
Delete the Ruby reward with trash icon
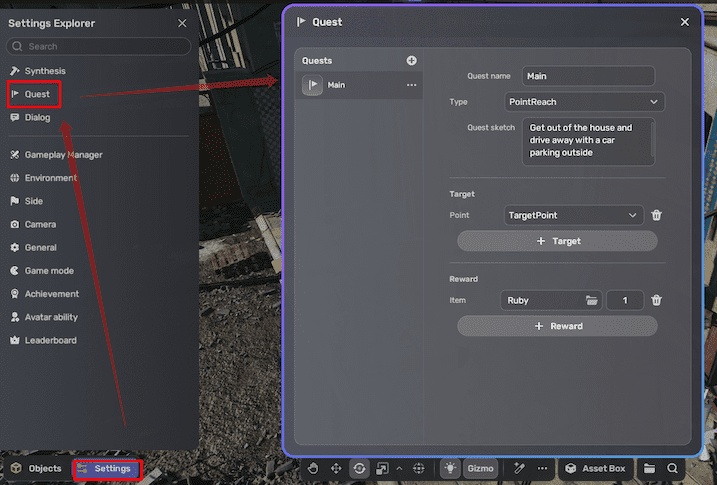pos(656,300)
